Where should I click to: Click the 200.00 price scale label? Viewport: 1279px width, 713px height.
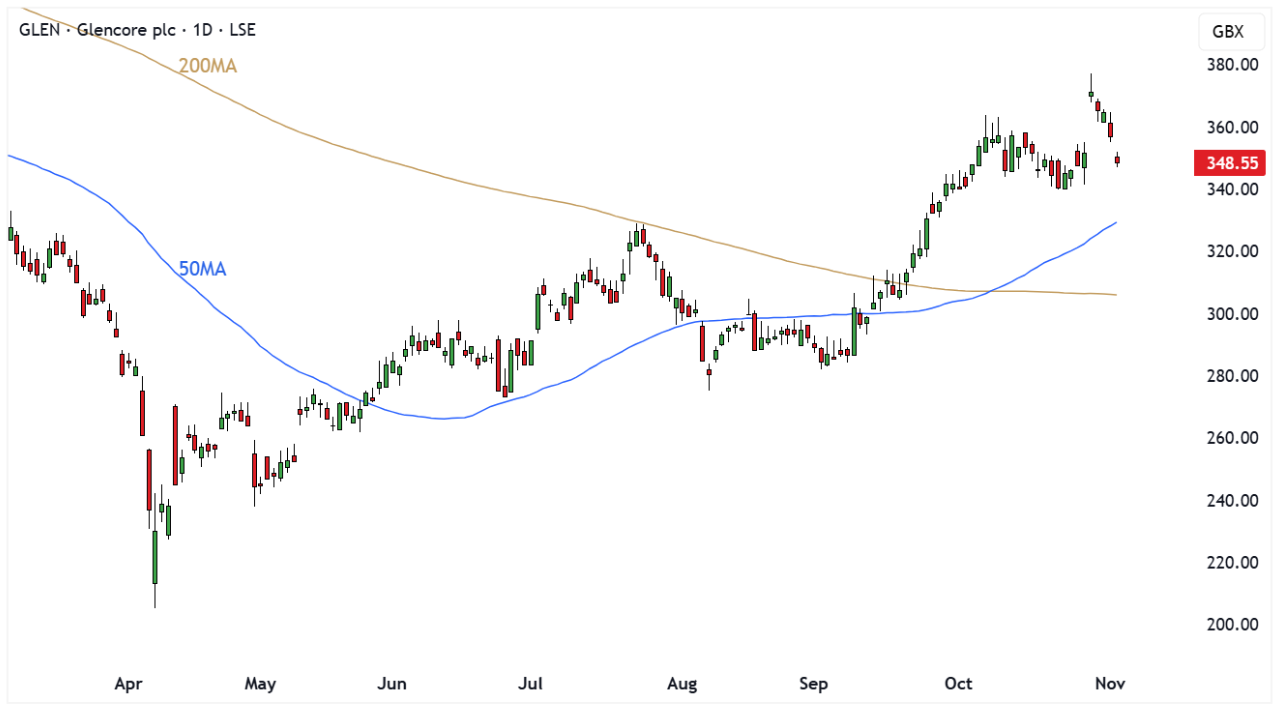(x=1231, y=625)
